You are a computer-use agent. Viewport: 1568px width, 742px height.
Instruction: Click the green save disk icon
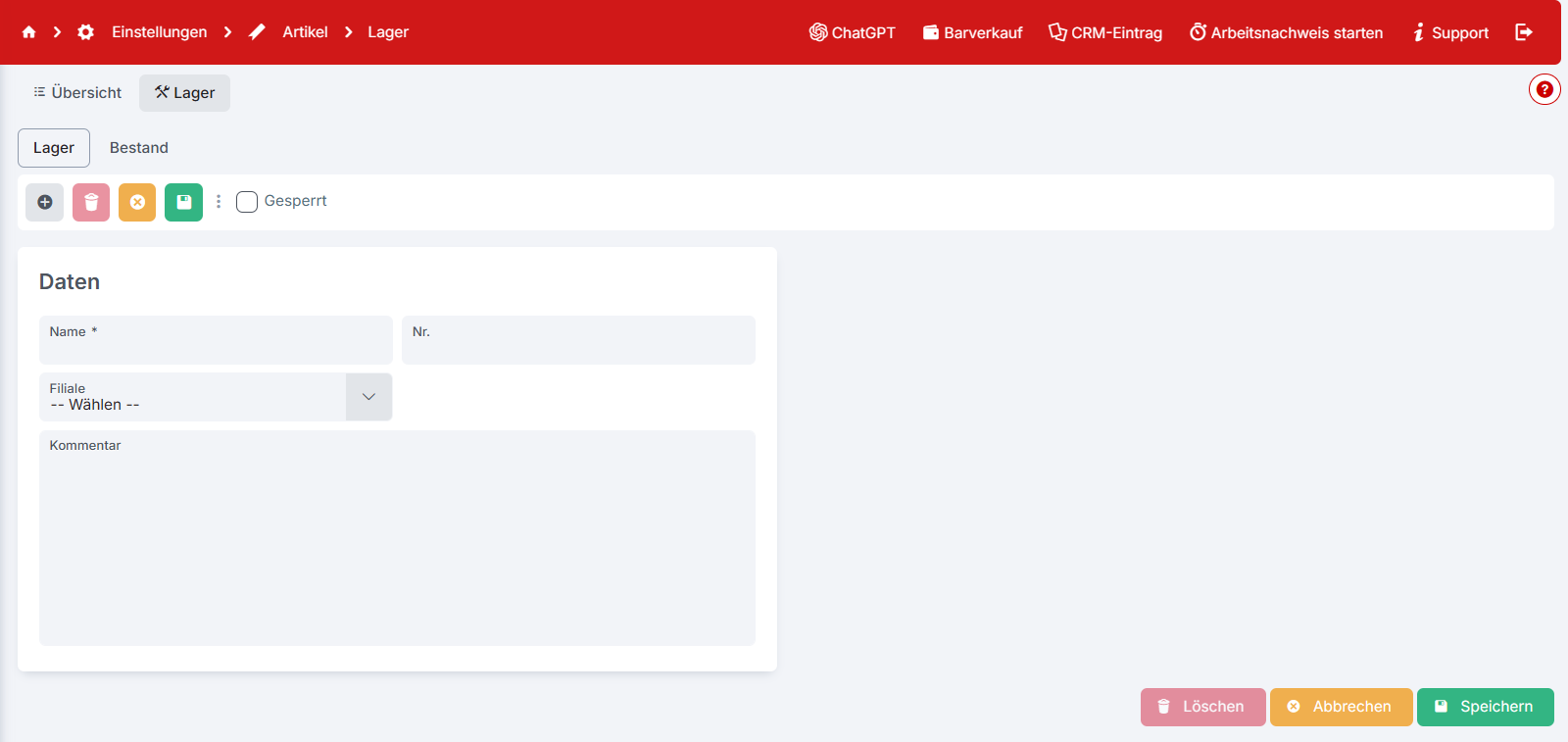[x=183, y=202]
